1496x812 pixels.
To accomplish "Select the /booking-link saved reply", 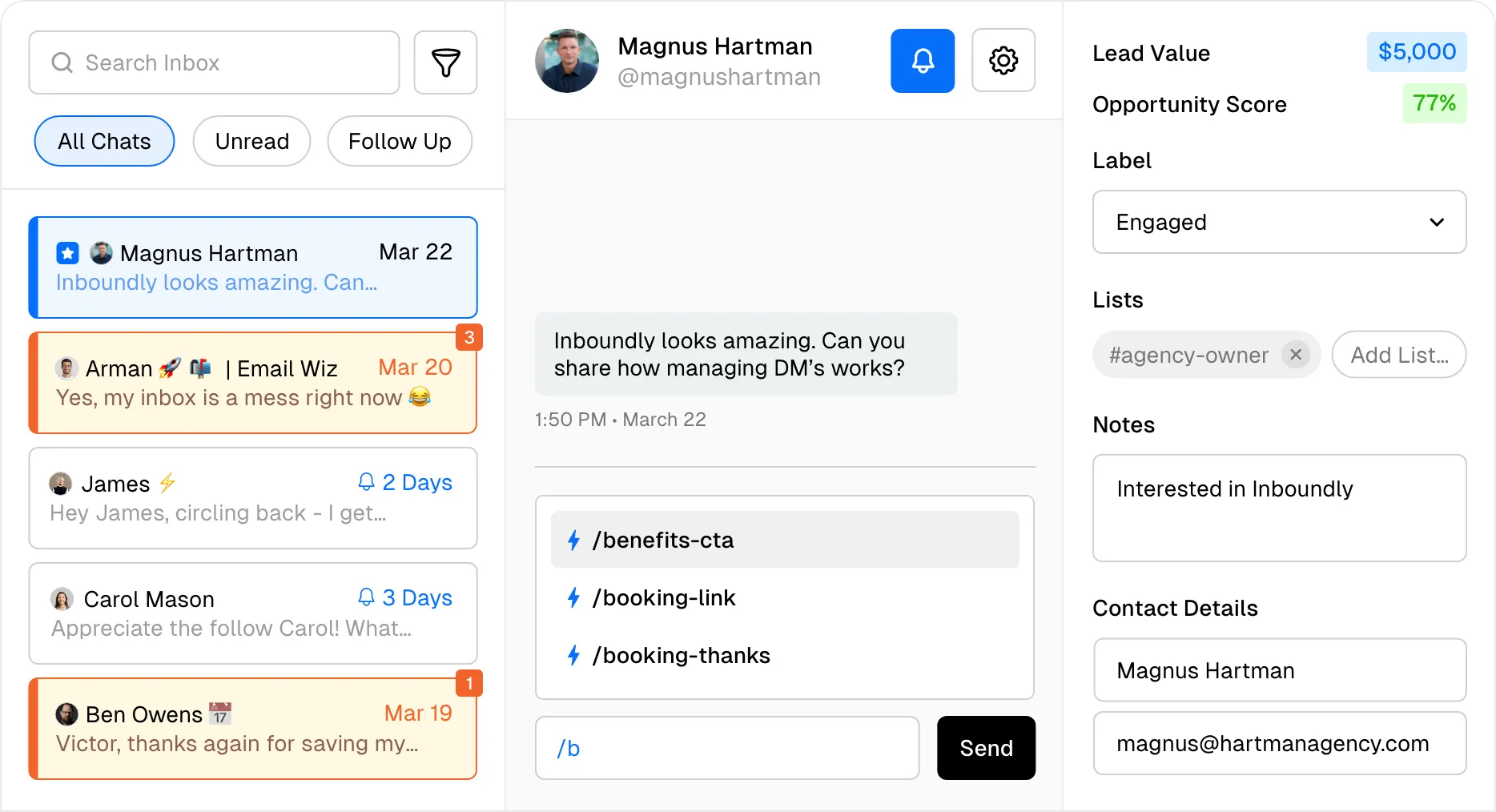I will tap(785, 597).
